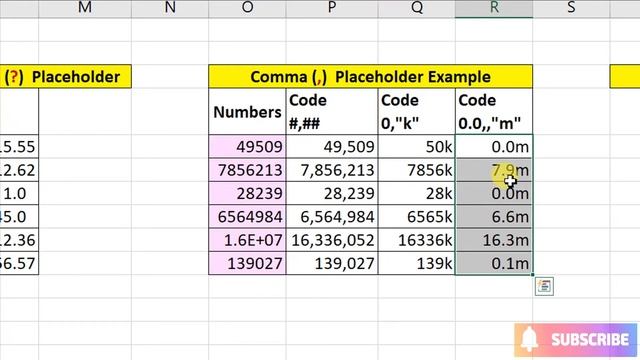Select cell containing 49509
Image resolution: width=640 pixels, height=360 pixels.
(247, 147)
